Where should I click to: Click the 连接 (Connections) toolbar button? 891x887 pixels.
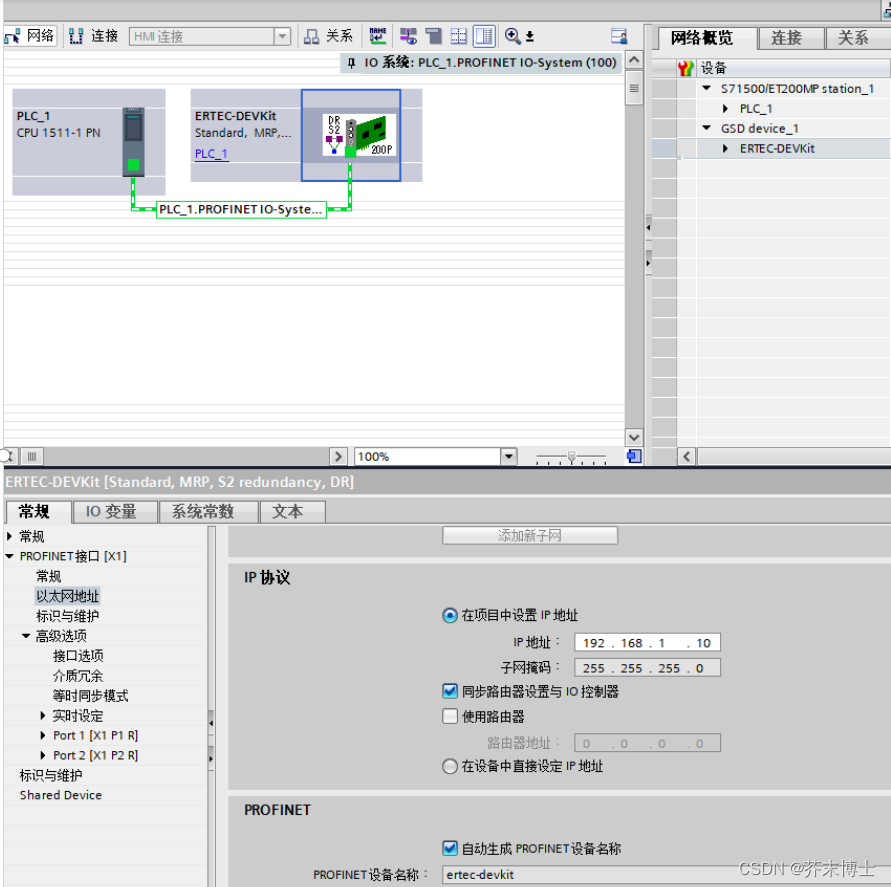click(x=94, y=36)
